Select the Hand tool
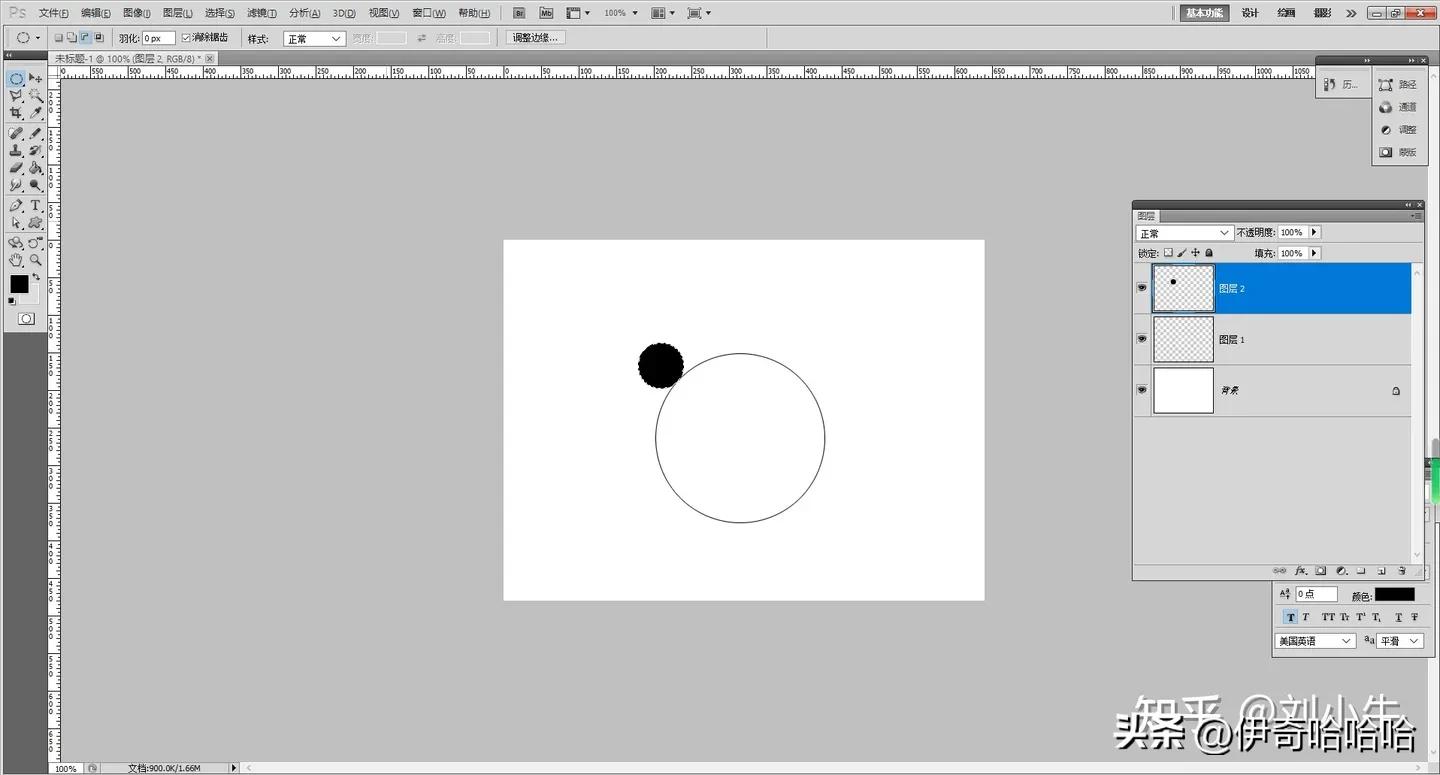1440x775 pixels. [x=16, y=260]
